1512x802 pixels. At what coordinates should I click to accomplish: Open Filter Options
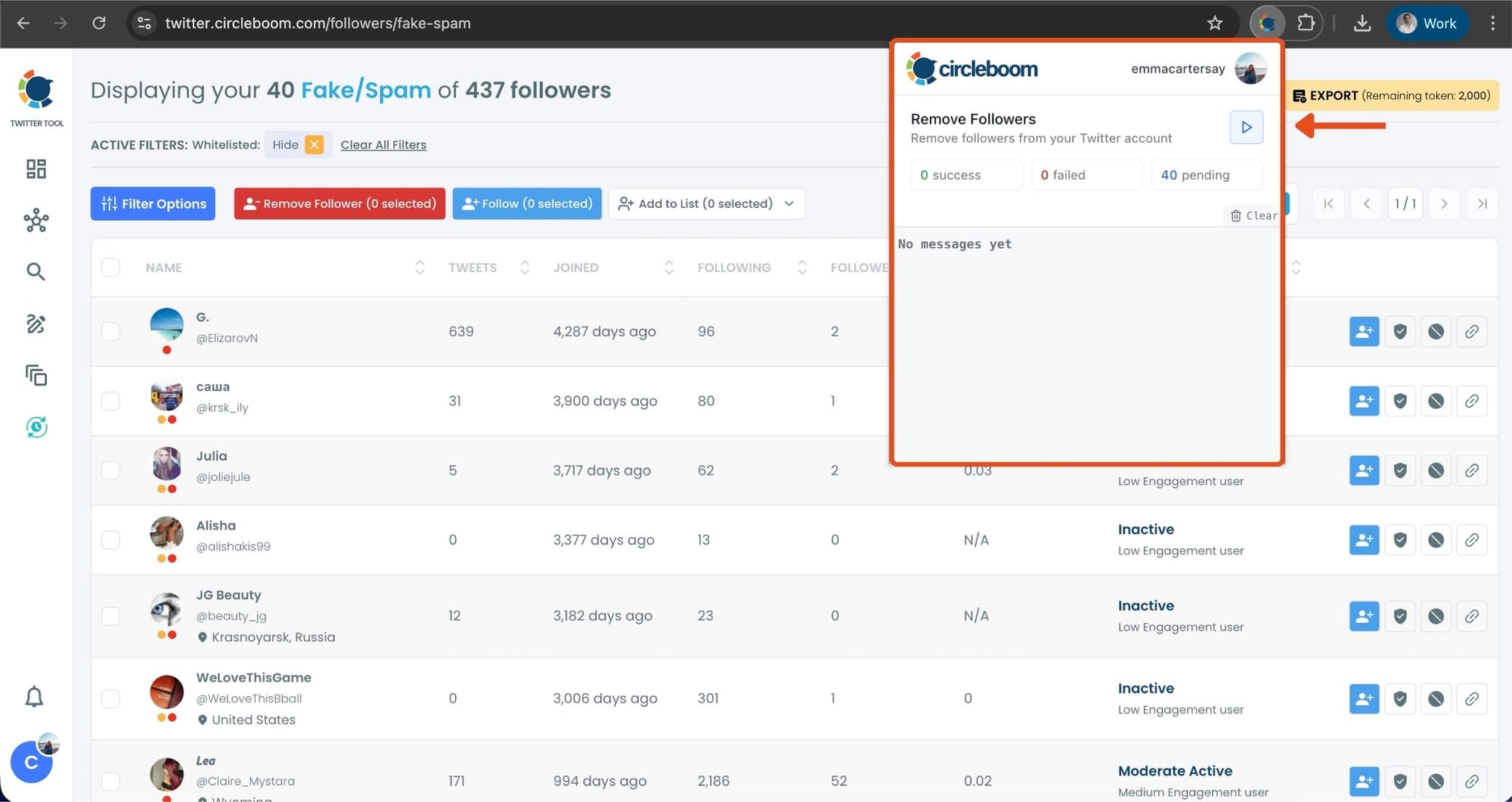(152, 203)
